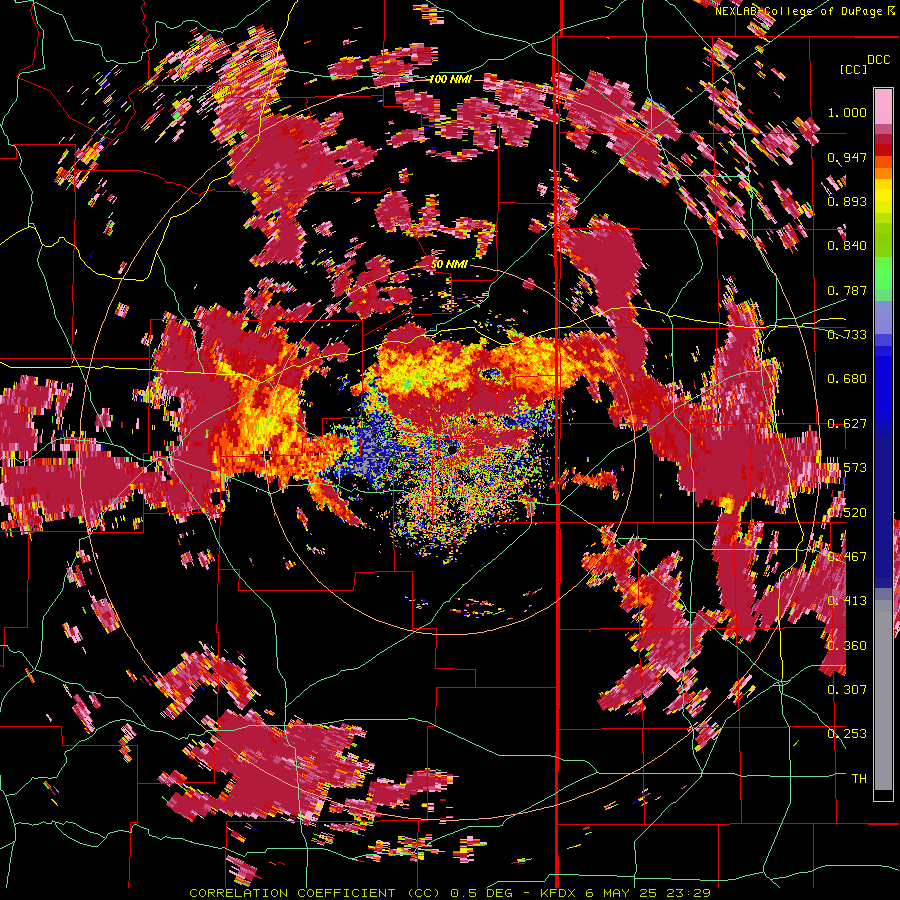
Task: Click the 0.307 legend value
Action: point(847,689)
